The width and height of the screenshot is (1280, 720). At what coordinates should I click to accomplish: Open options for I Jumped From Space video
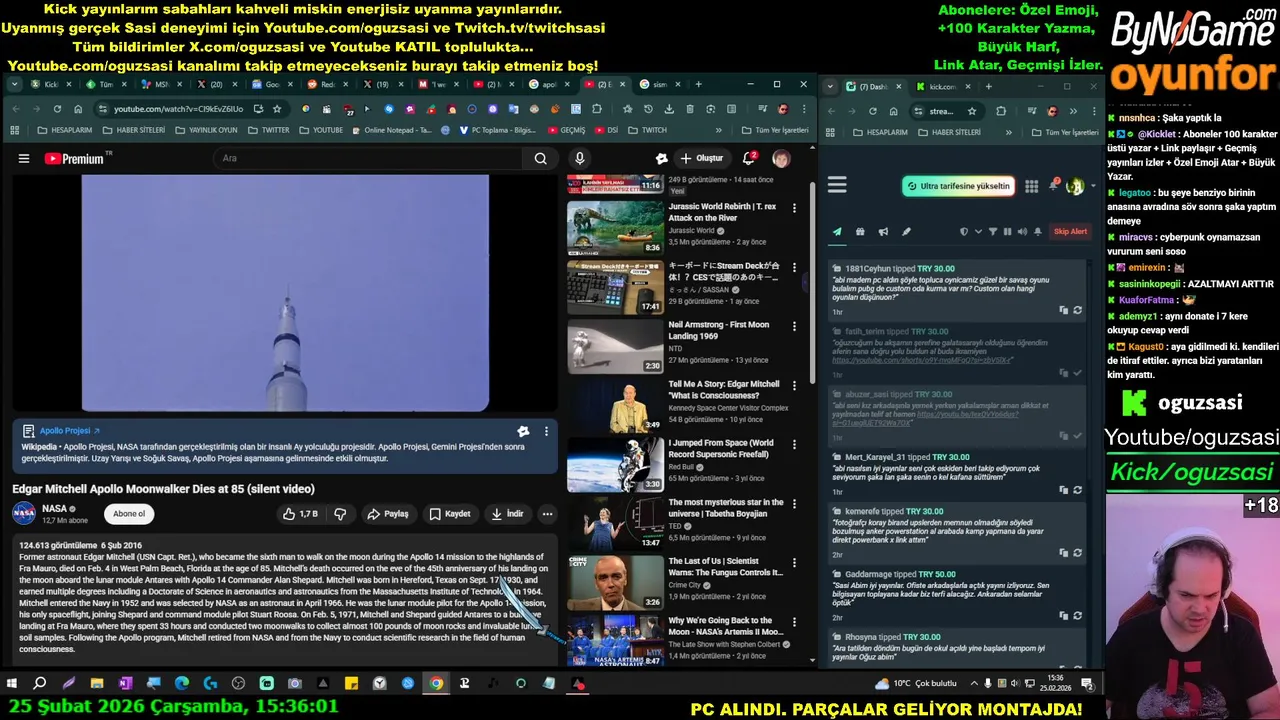click(794, 444)
